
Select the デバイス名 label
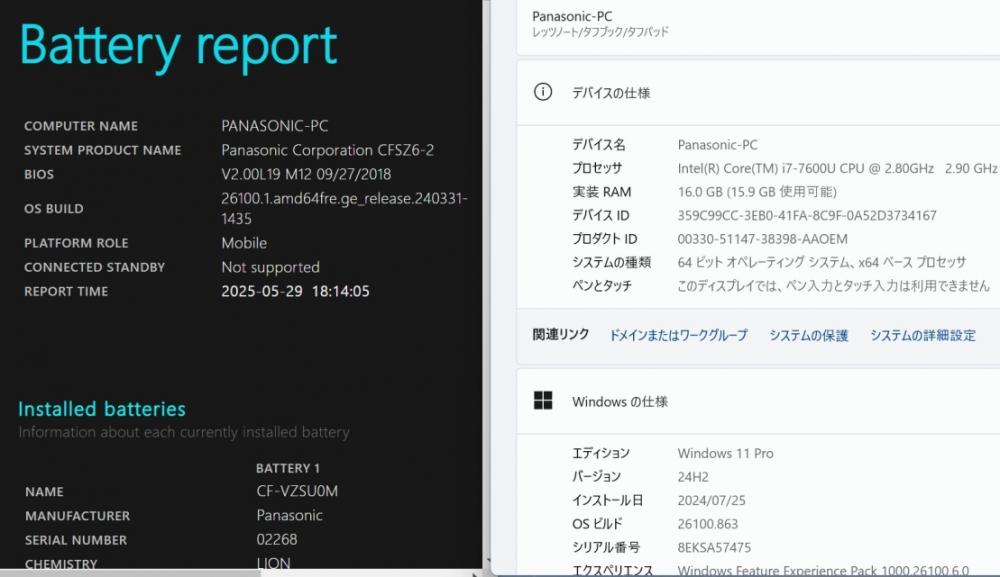click(598, 145)
